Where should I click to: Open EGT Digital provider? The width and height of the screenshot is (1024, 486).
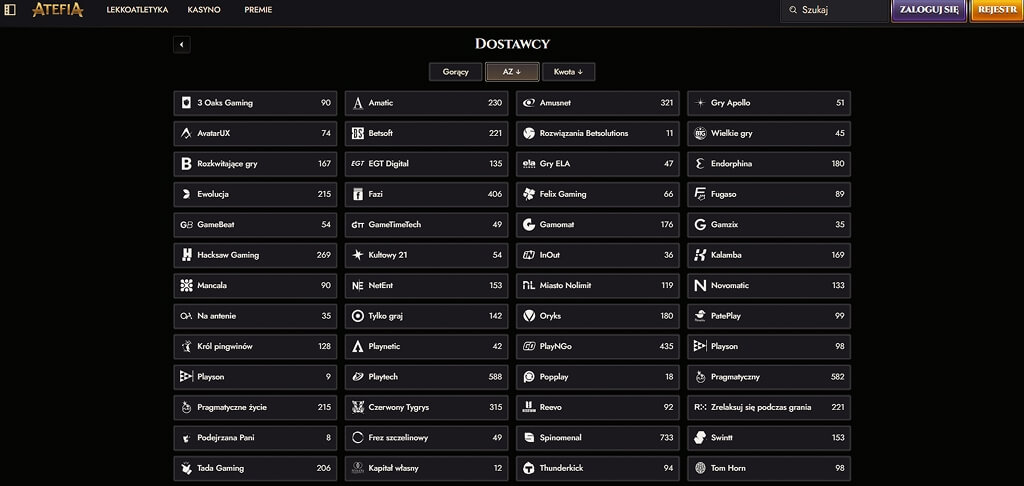[426, 164]
